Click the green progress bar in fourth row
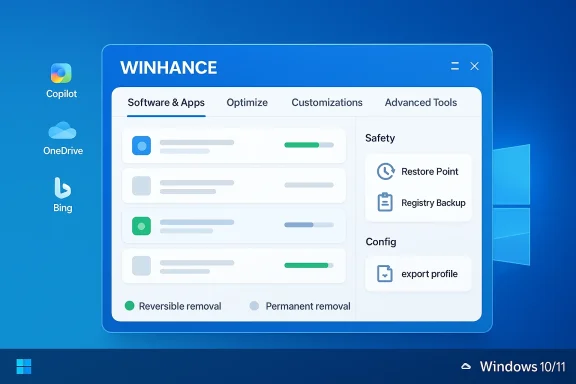This screenshot has width=576, height=384. (309, 265)
